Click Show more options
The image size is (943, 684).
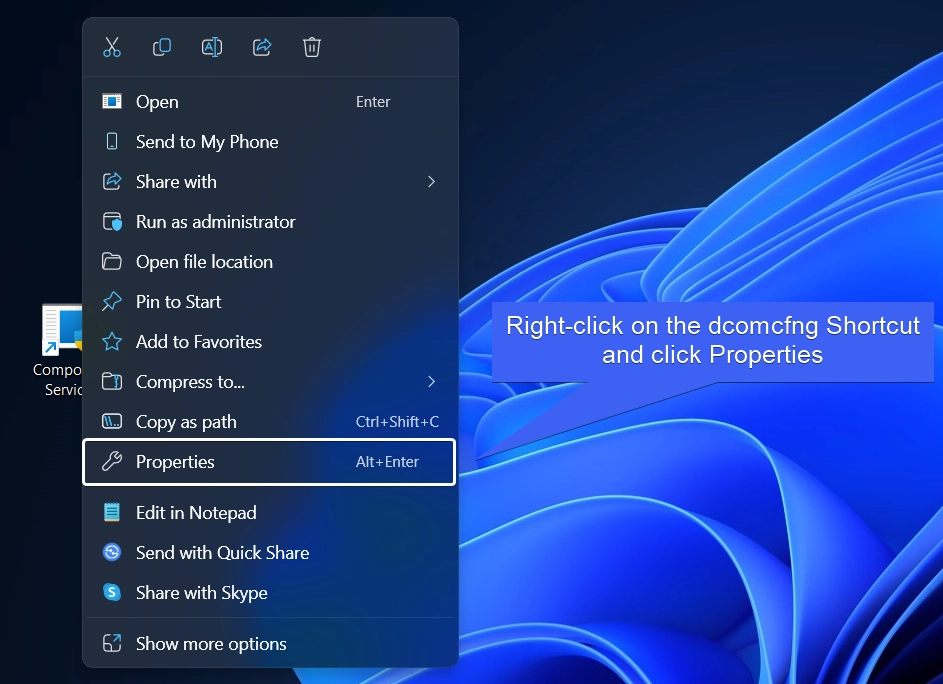coord(270,644)
